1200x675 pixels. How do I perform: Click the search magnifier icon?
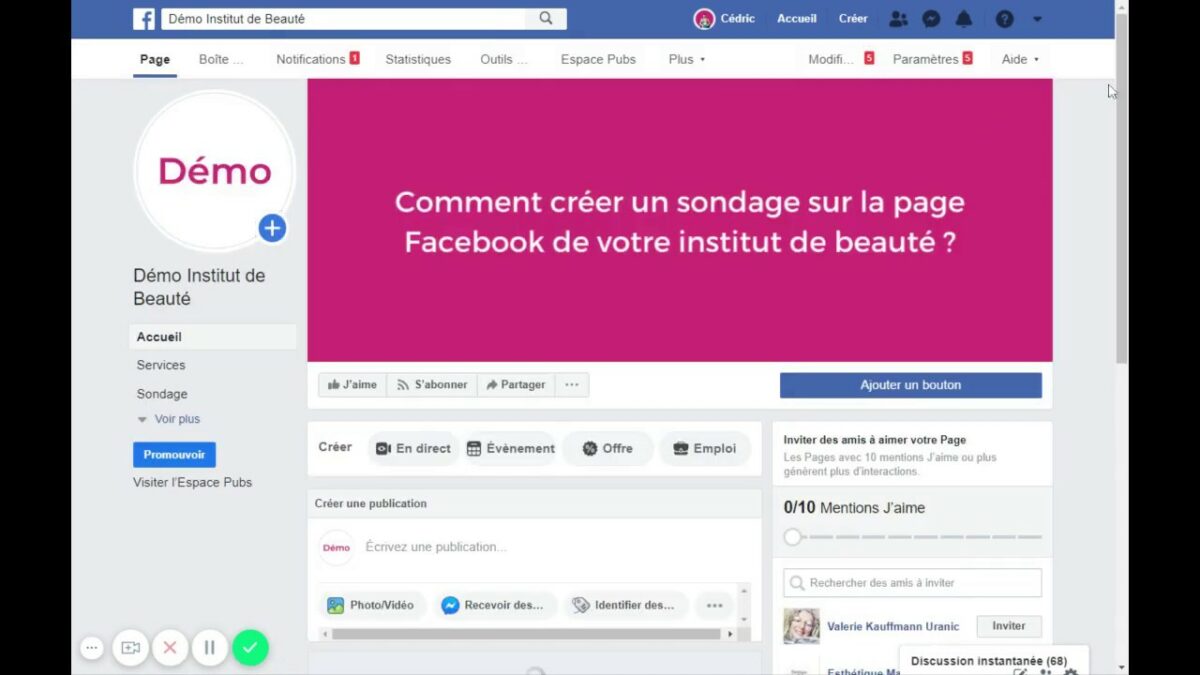[546, 18]
